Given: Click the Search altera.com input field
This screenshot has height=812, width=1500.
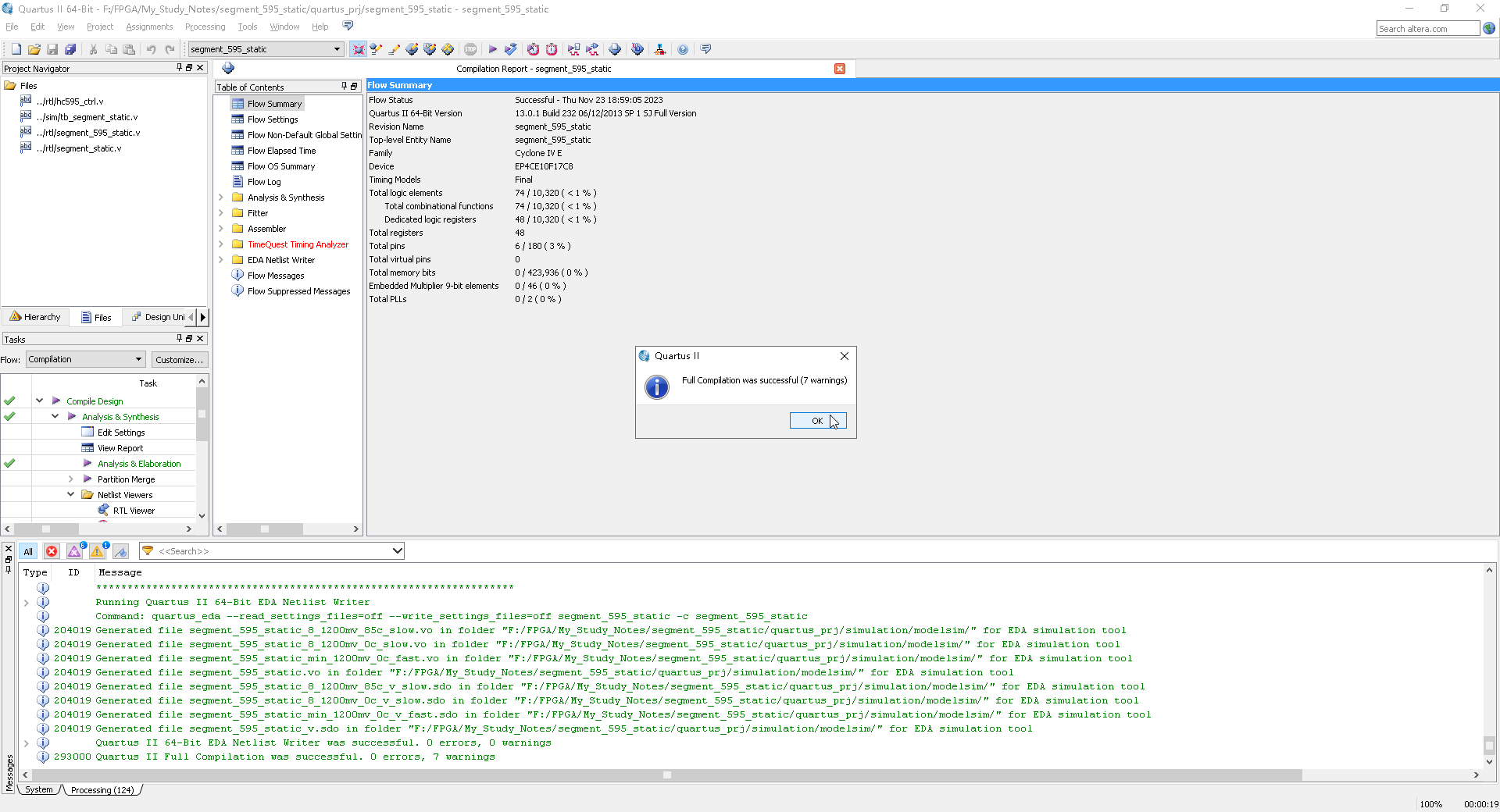Looking at the screenshot, I should 1427,28.
